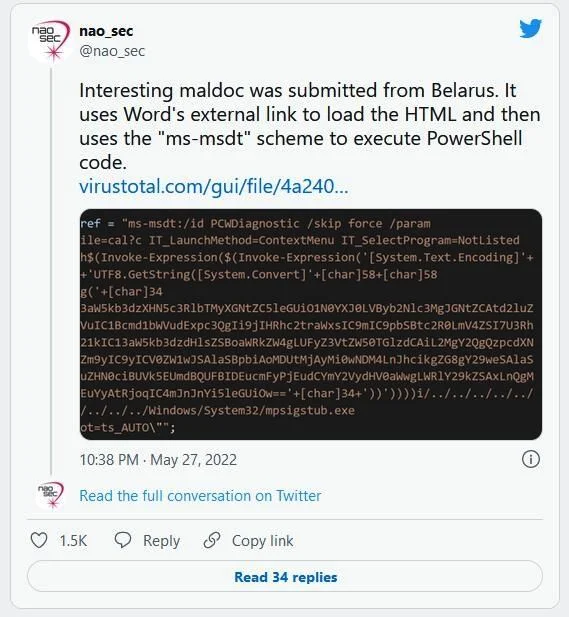
Task: Click the reply speech bubble icon
Action: click(x=123, y=540)
